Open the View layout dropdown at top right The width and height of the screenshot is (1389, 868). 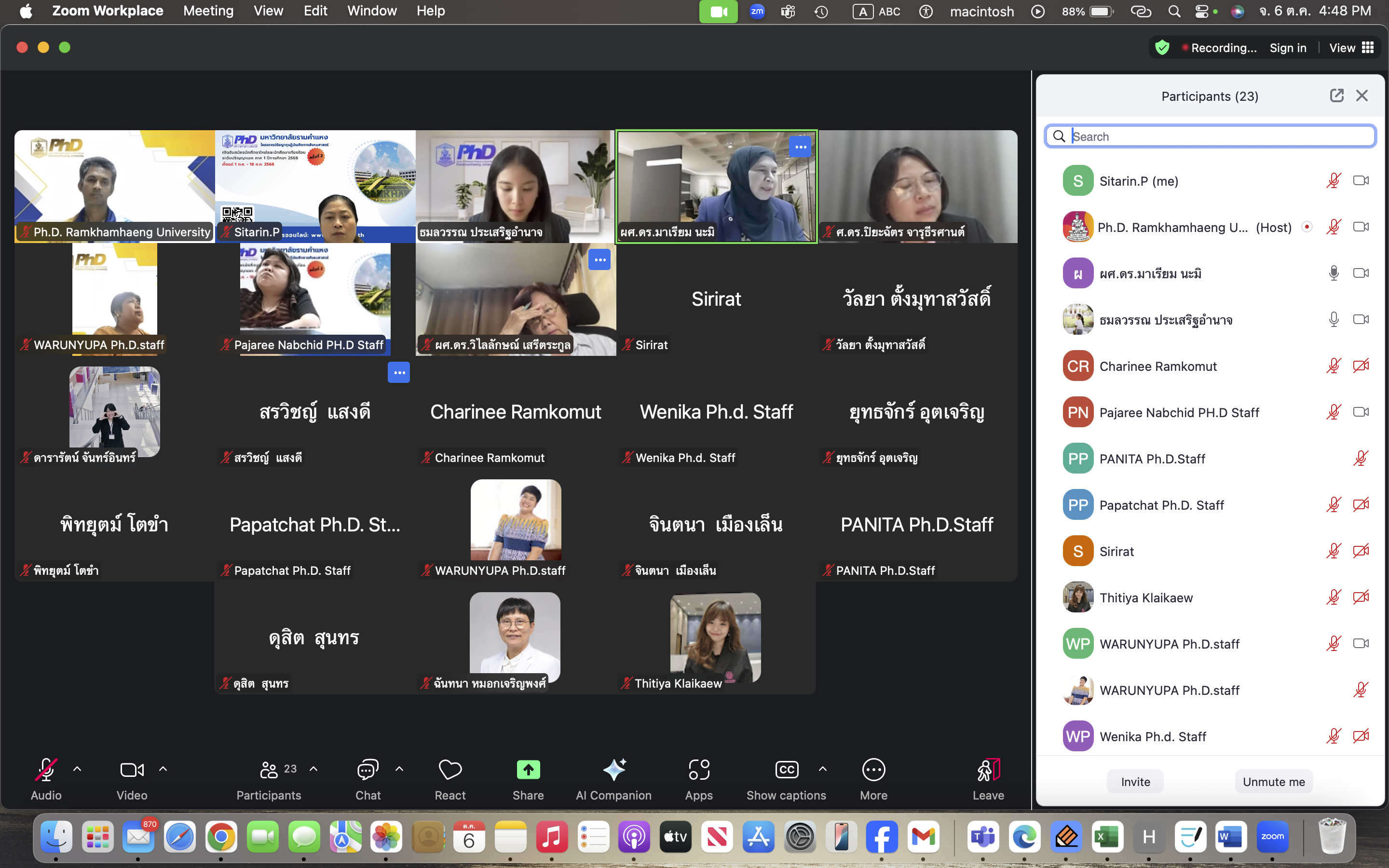coord(1351,48)
